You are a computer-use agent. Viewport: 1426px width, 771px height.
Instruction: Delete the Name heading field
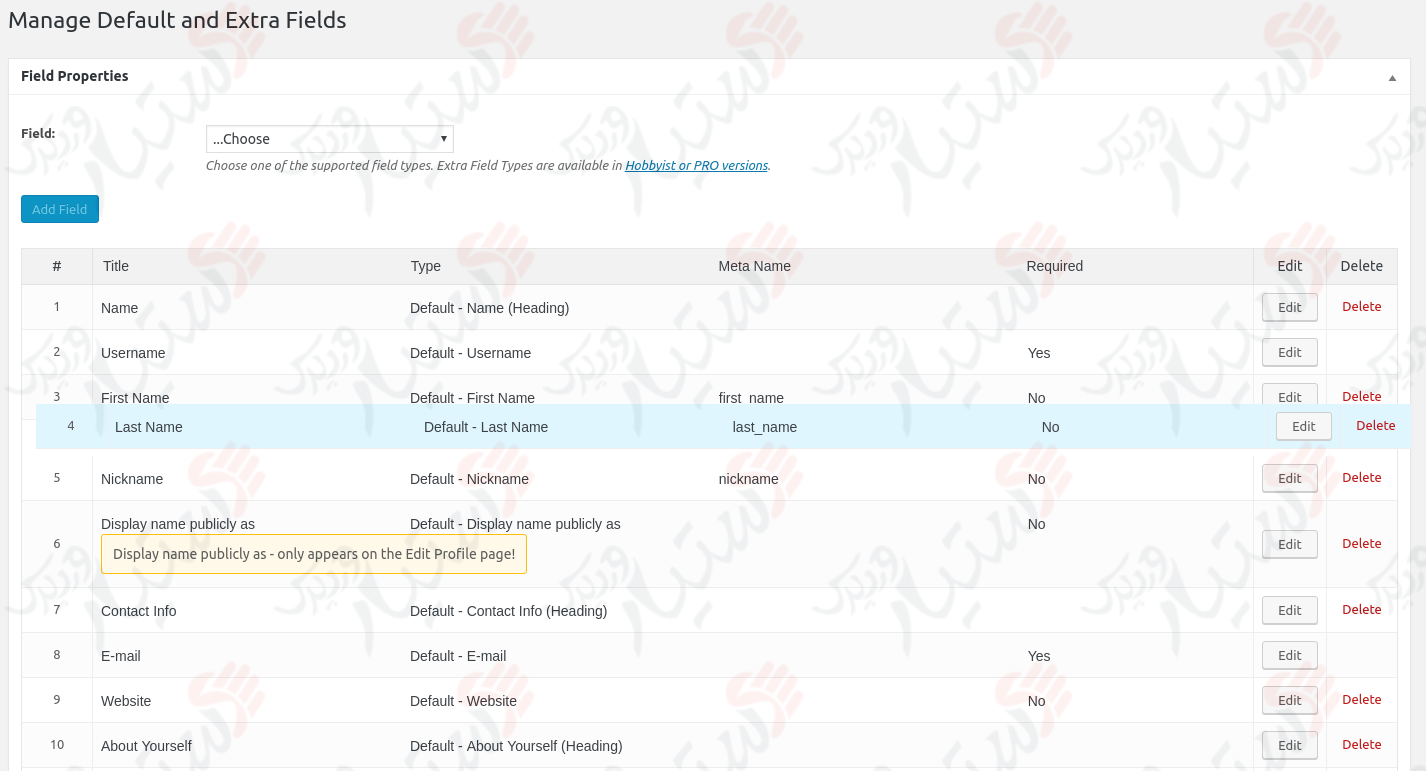pyautogui.click(x=1361, y=306)
